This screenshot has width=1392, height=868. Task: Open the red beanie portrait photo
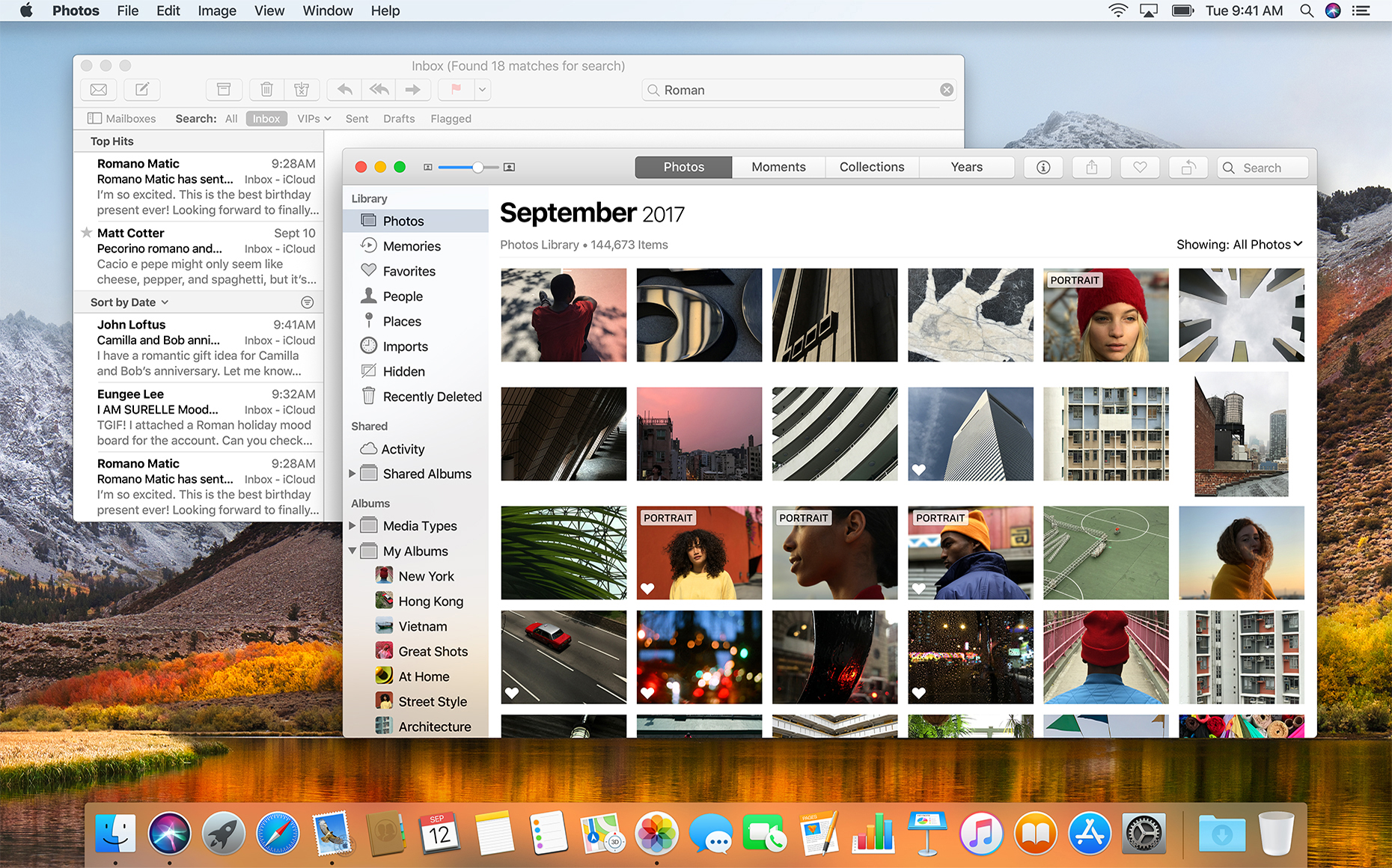point(1105,315)
